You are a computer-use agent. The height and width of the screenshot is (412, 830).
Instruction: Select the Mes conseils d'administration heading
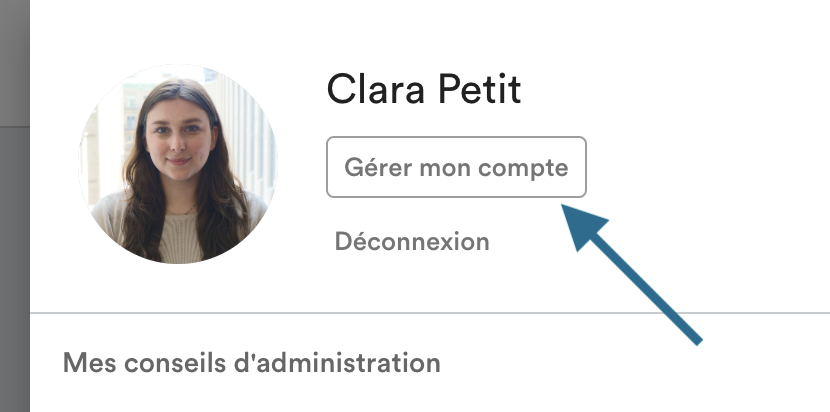[251, 362]
